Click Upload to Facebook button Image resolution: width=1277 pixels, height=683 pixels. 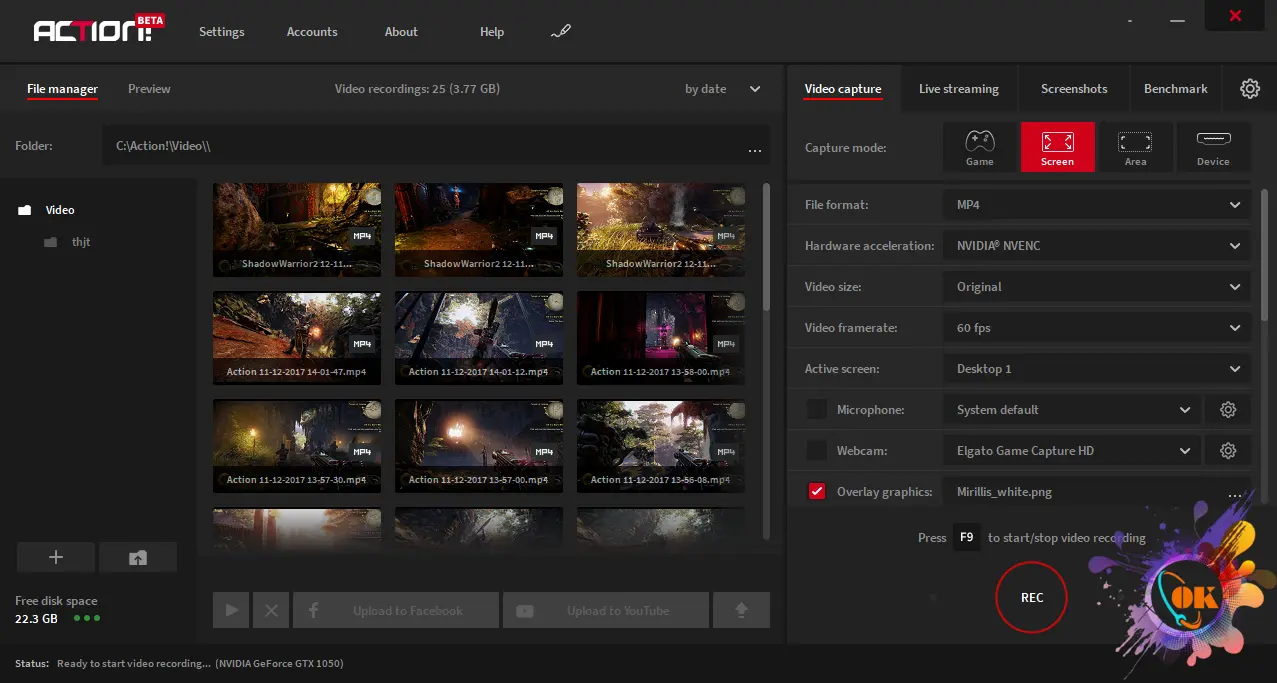396,610
